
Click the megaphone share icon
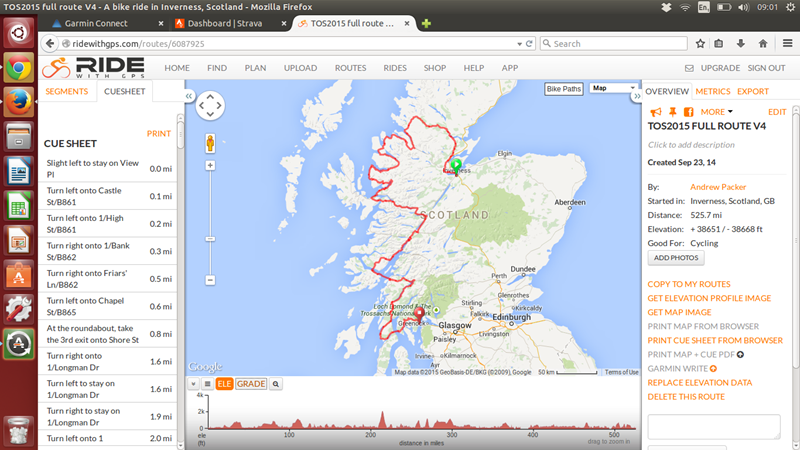[x=656, y=112]
